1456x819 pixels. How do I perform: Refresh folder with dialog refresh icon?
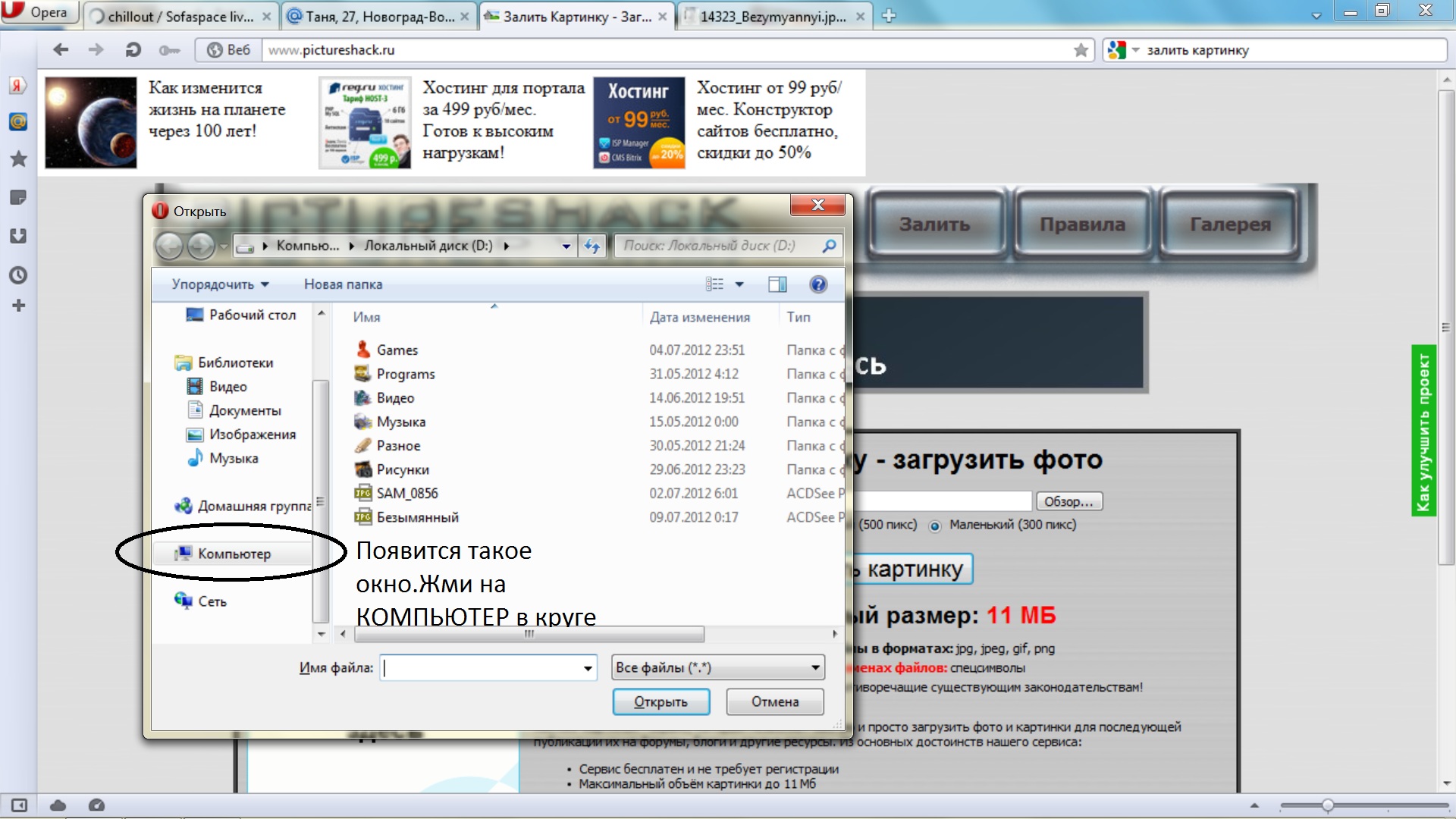(x=591, y=246)
